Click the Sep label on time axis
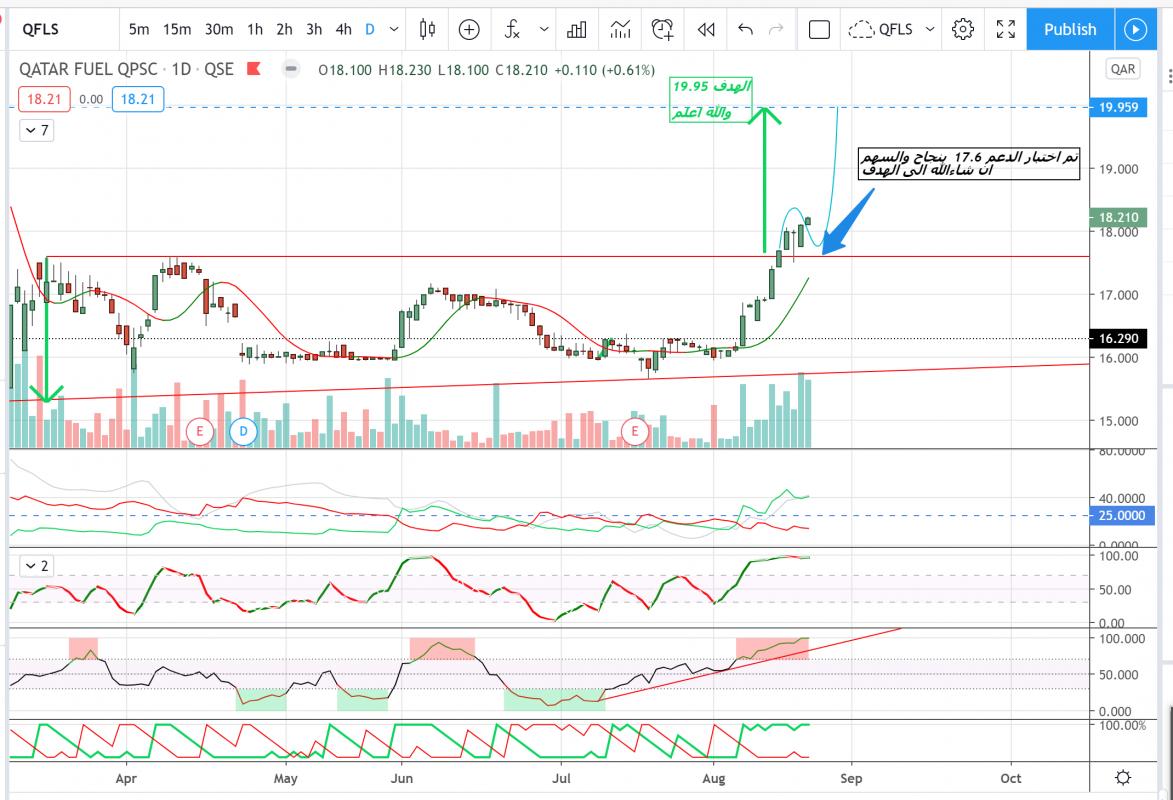This screenshot has width=1173, height=800. click(851, 778)
